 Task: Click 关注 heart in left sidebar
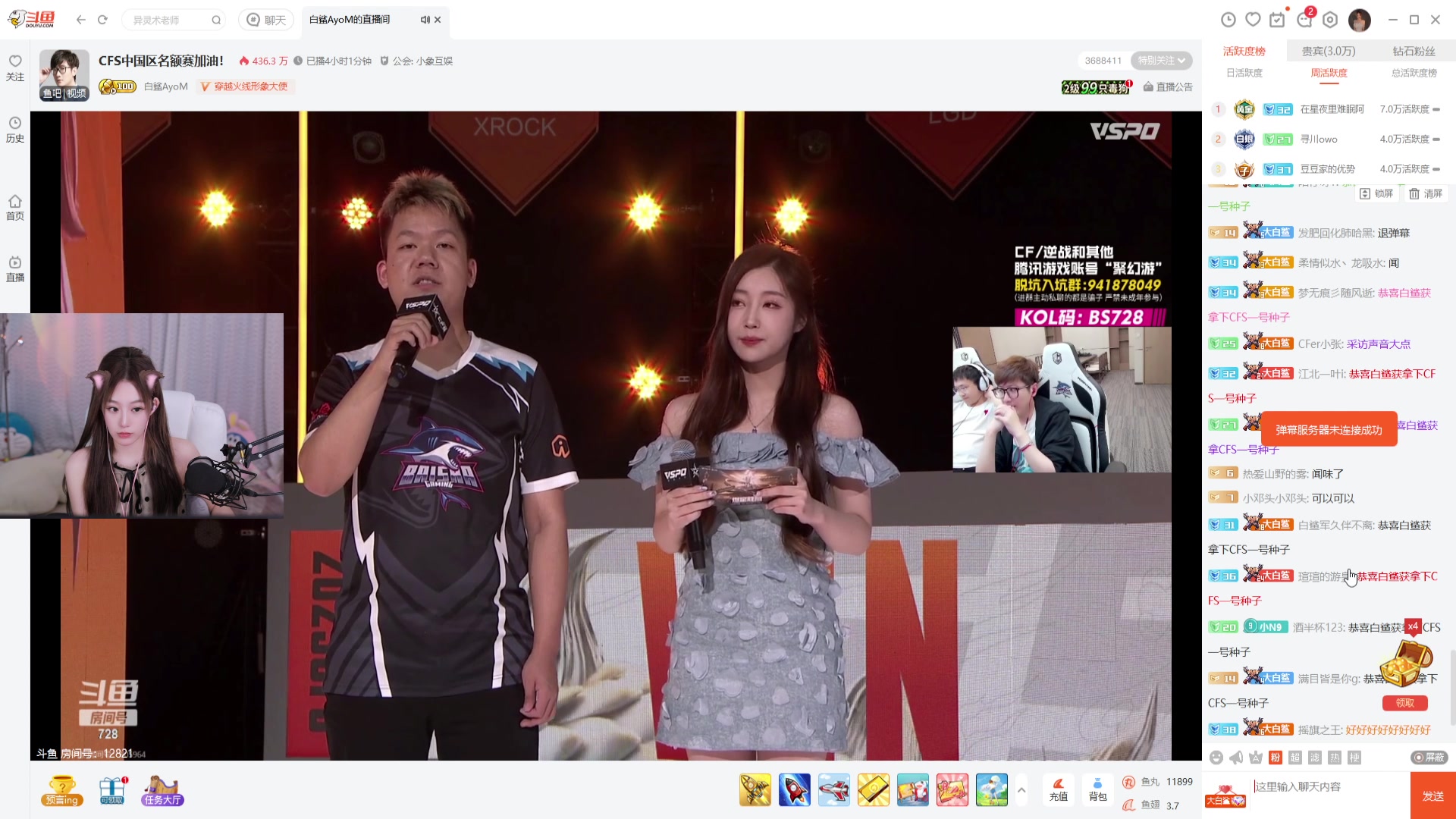(x=15, y=67)
